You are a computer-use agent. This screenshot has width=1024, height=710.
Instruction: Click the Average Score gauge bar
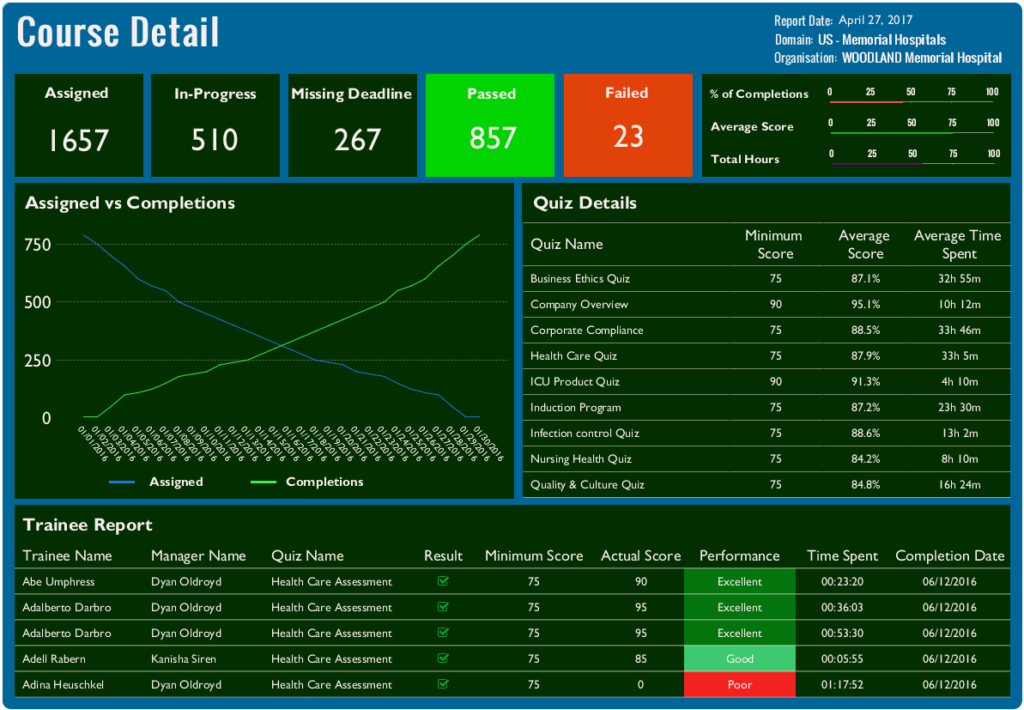[912, 133]
